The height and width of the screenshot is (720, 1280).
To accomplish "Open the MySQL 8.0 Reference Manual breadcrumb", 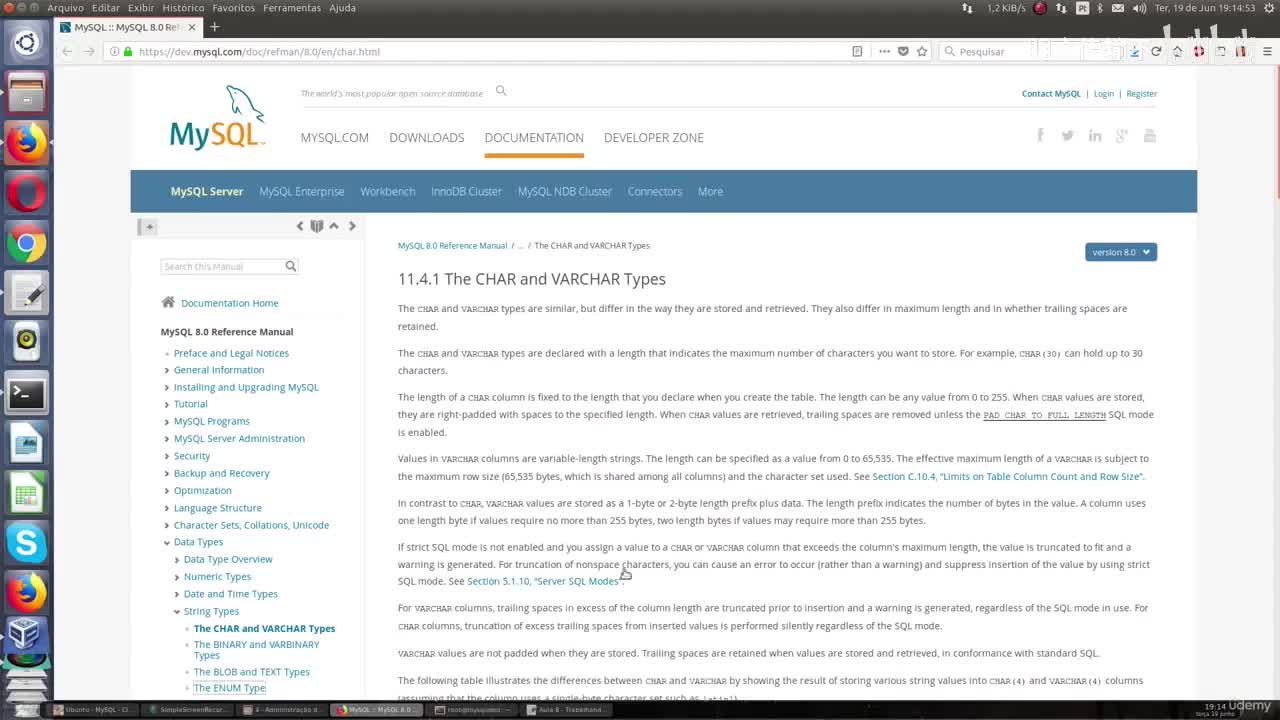I will pos(452,245).
